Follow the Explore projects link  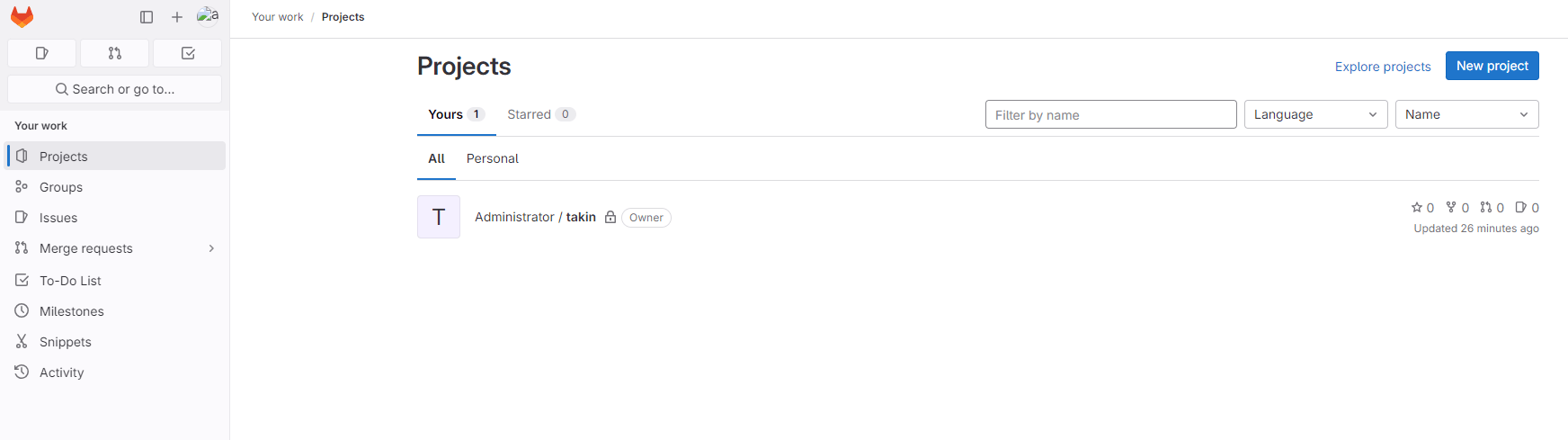(x=1382, y=67)
